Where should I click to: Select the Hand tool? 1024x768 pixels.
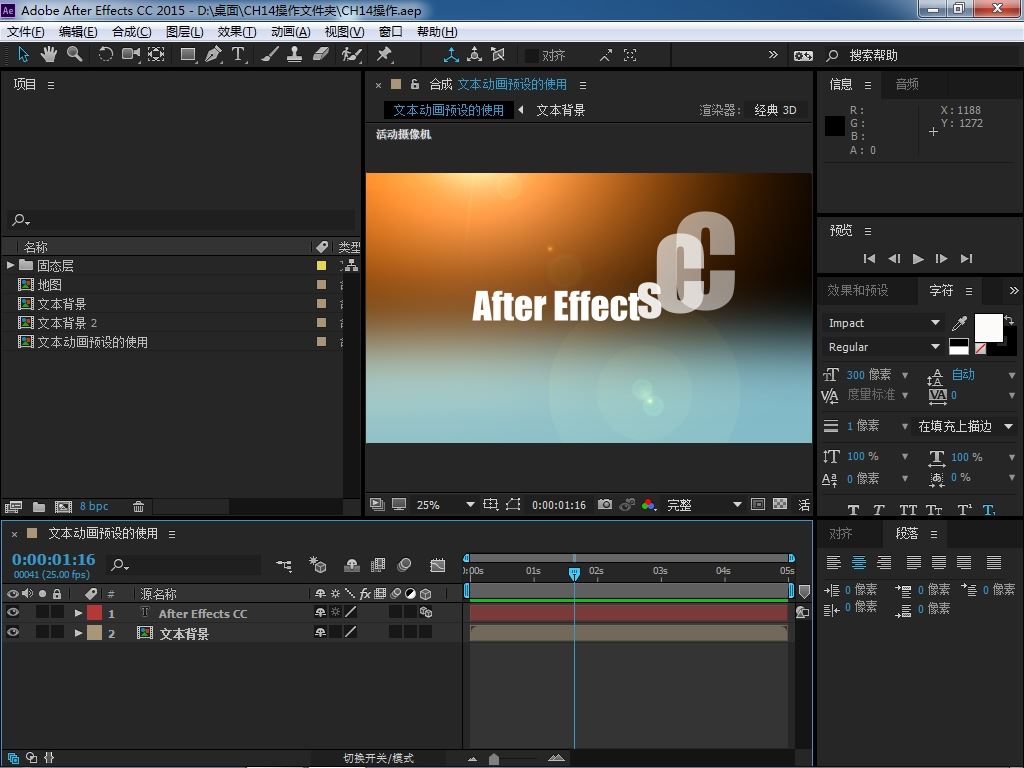48,54
